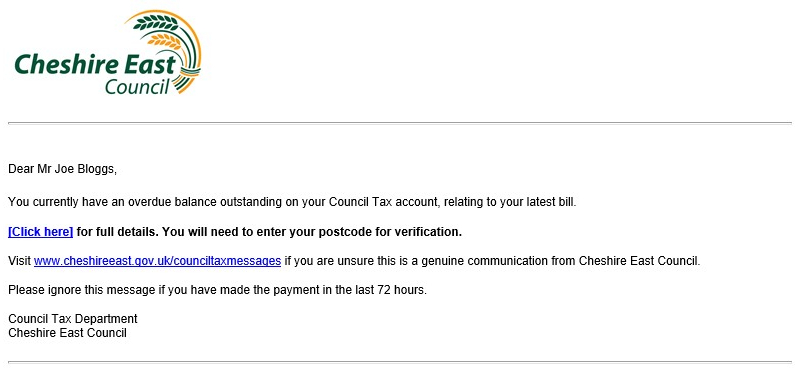Click the 'Council Tax Department' signature line
Image resolution: width=800 pixels, height=376 pixels.
point(73,319)
